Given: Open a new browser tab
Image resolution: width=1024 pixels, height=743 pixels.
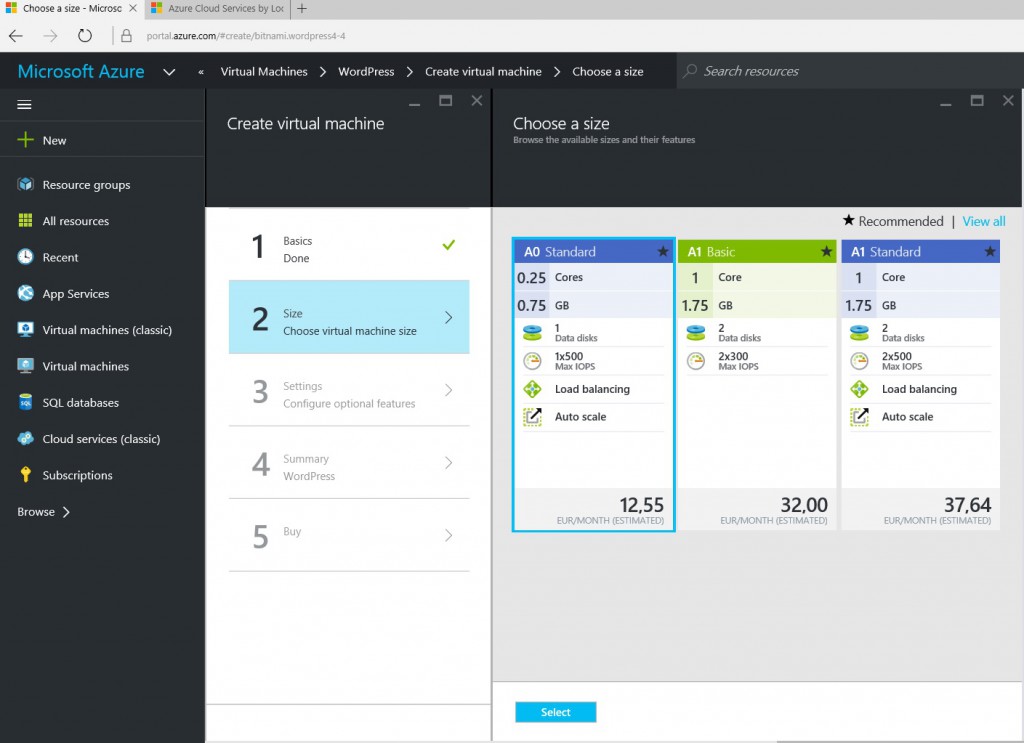Looking at the screenshot, I should point(302,8).
